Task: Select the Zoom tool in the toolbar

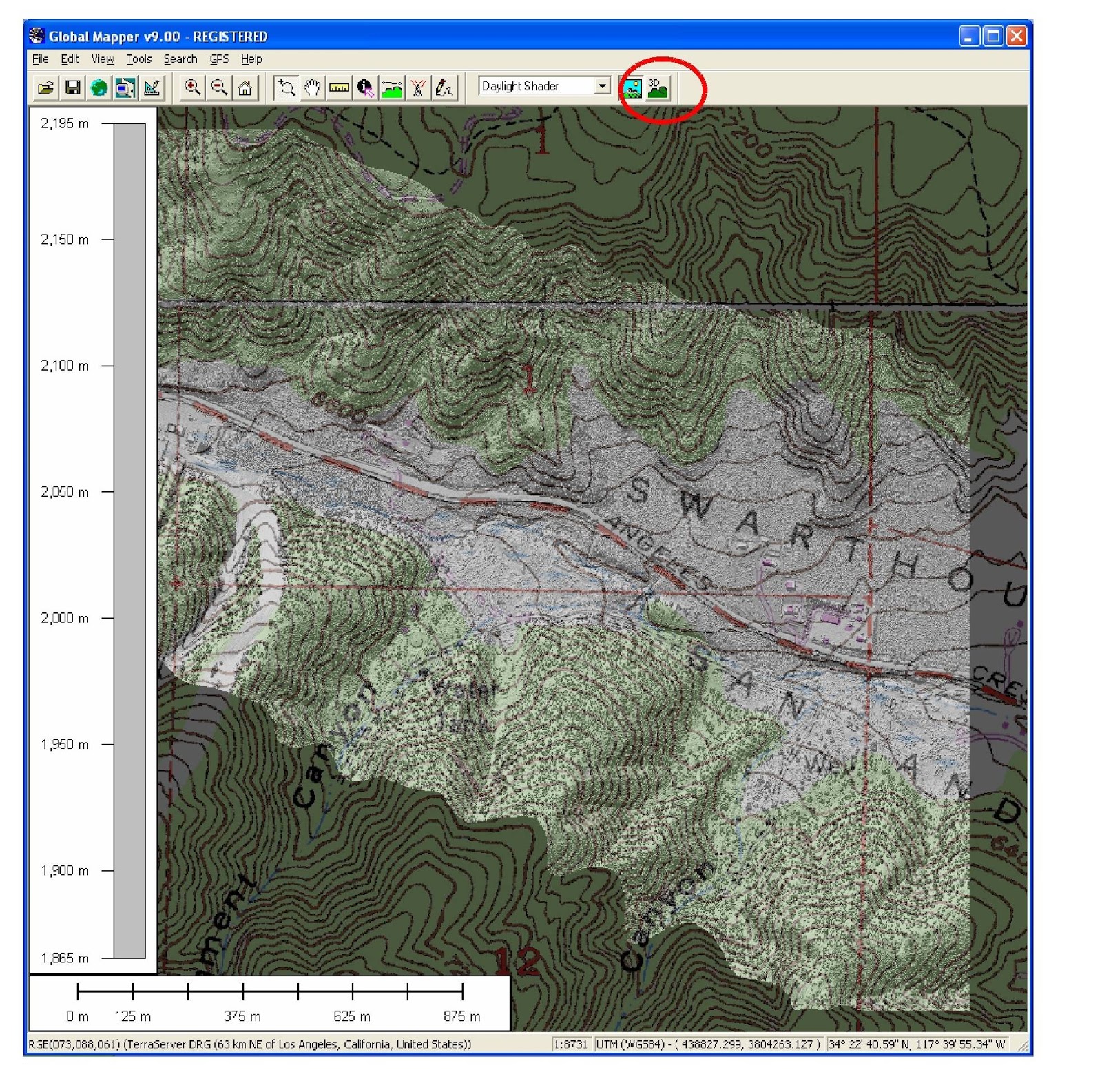Action: [286, 87]
